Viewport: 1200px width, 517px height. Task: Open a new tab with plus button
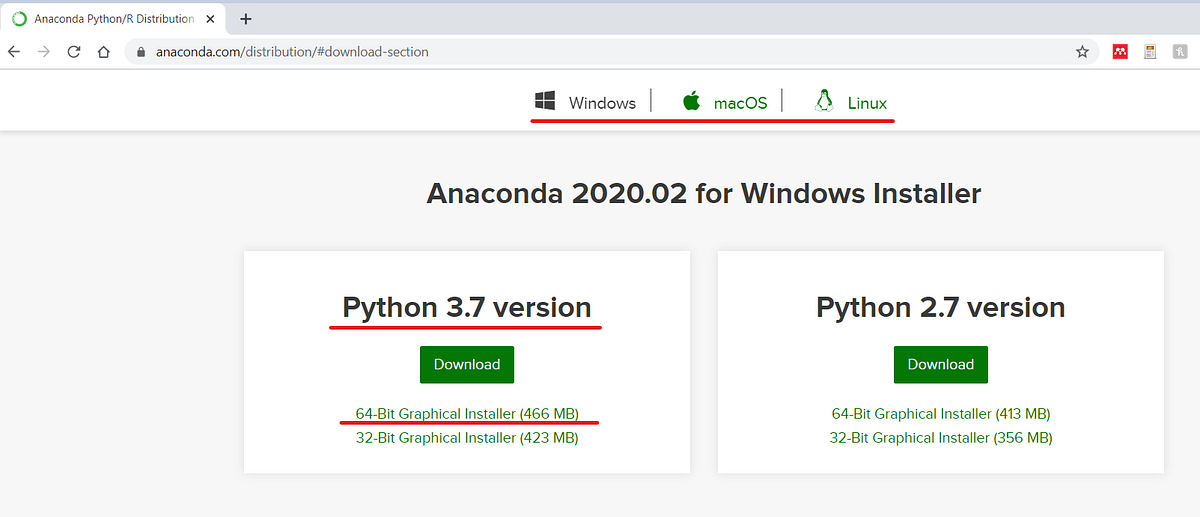click(246, 19)
